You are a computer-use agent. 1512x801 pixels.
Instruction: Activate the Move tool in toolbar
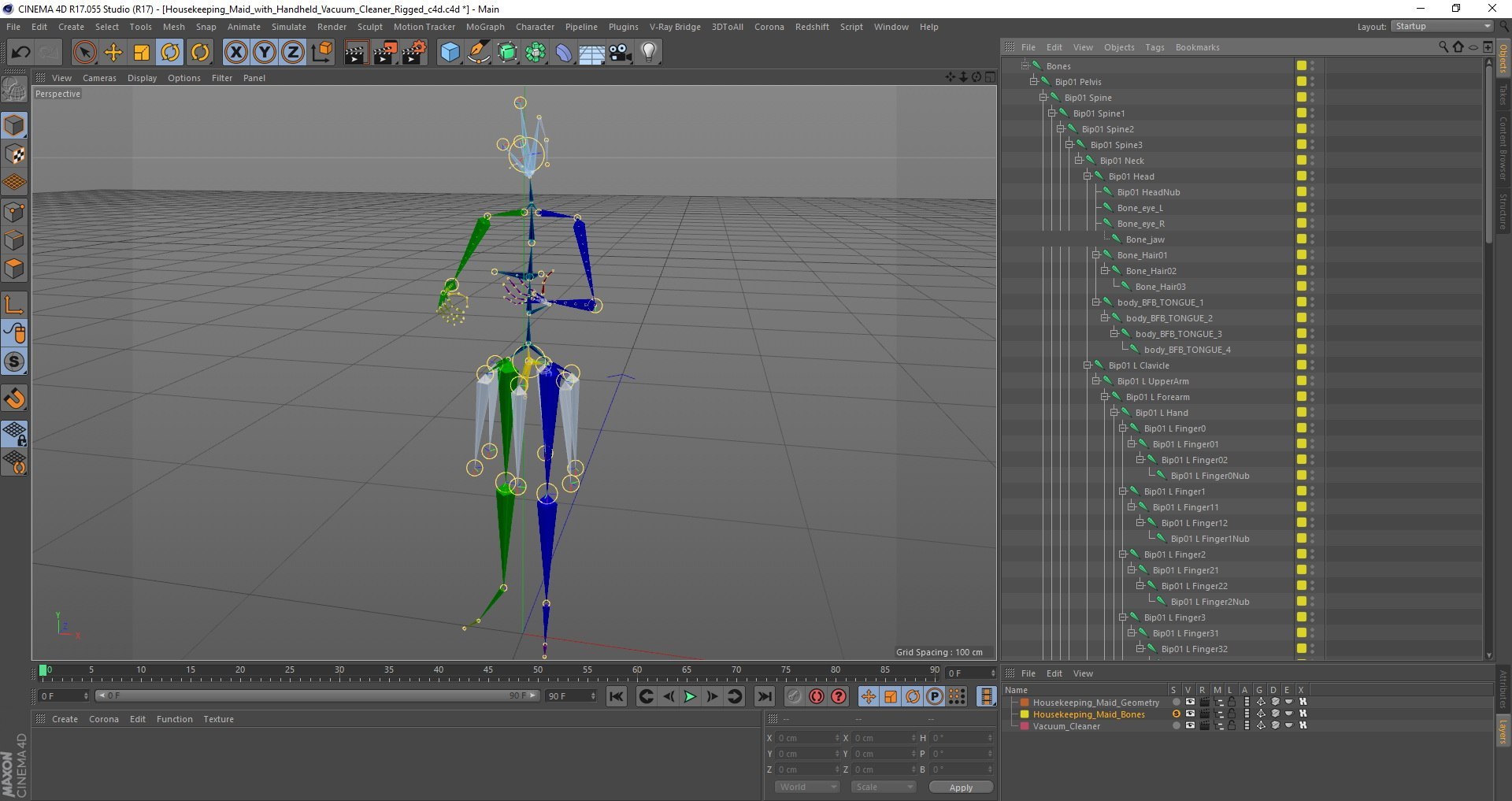[113, 53]
